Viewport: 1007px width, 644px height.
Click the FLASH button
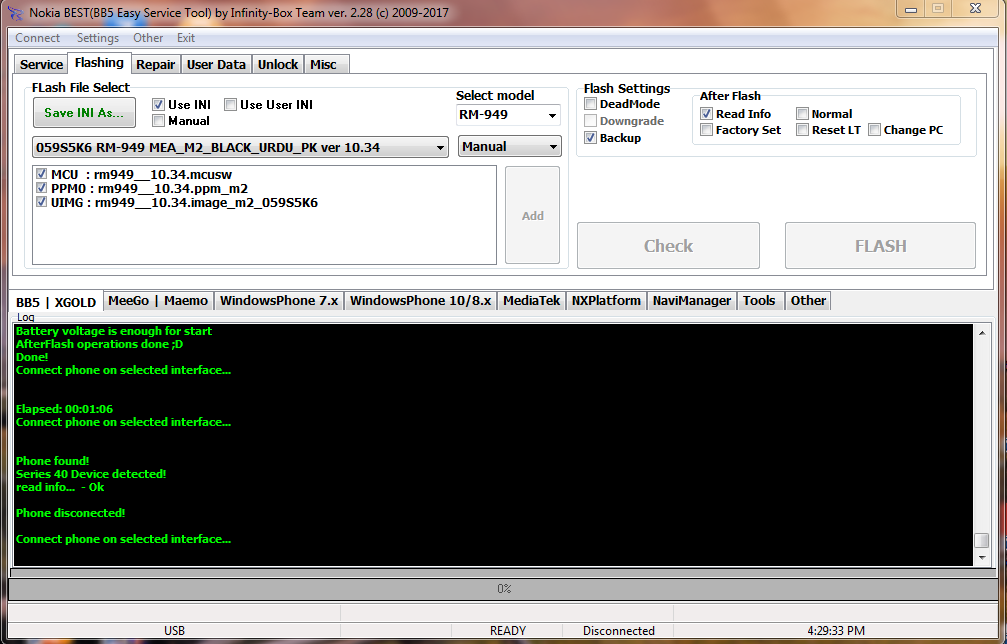(880, 245)
